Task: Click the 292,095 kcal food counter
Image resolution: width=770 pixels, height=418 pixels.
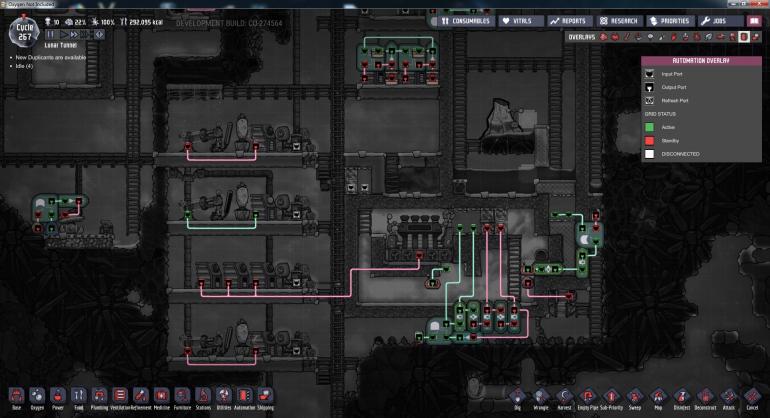Action: 141,22
